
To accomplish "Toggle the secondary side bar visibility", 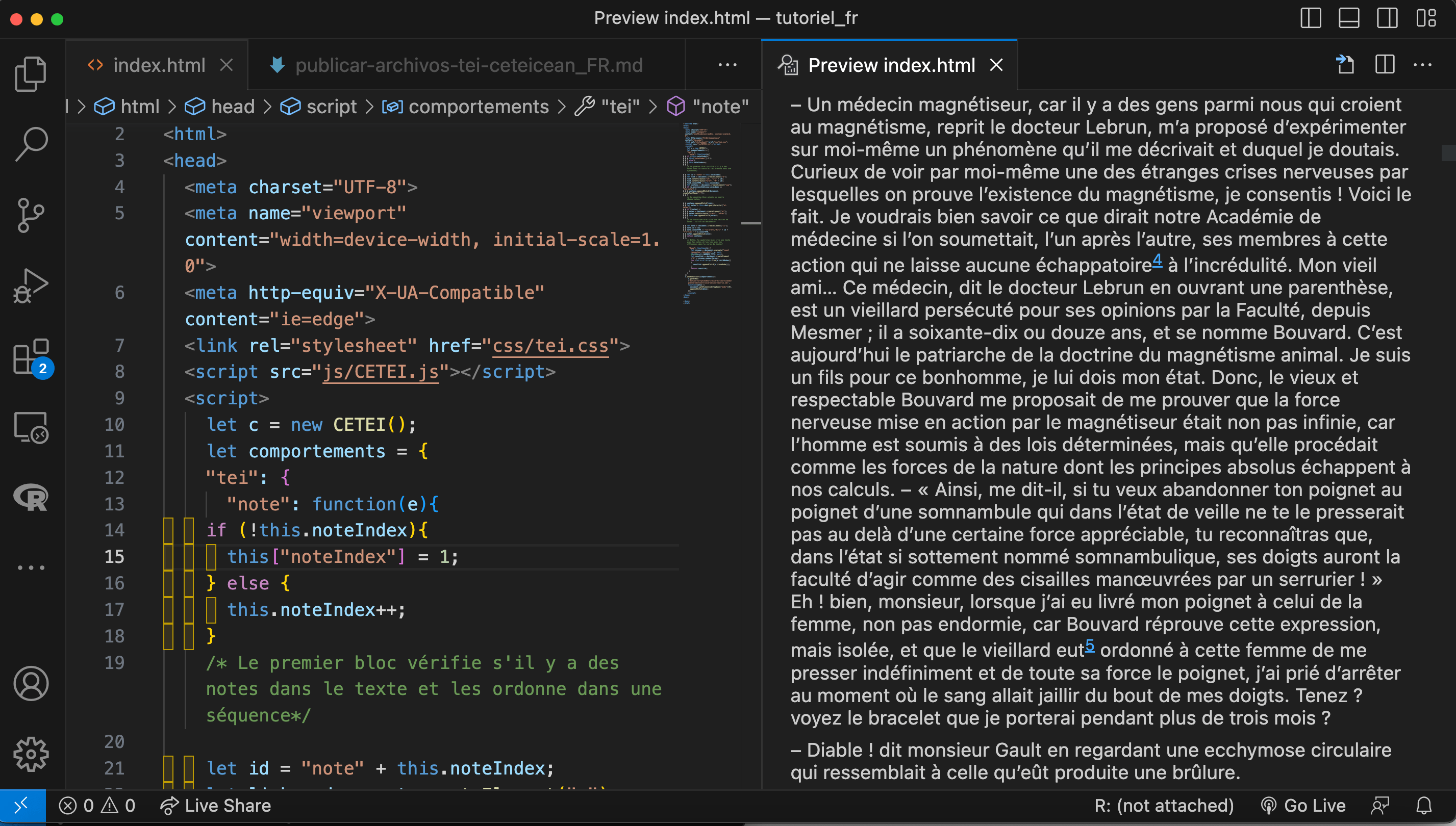I will [x=1387, y=19].
